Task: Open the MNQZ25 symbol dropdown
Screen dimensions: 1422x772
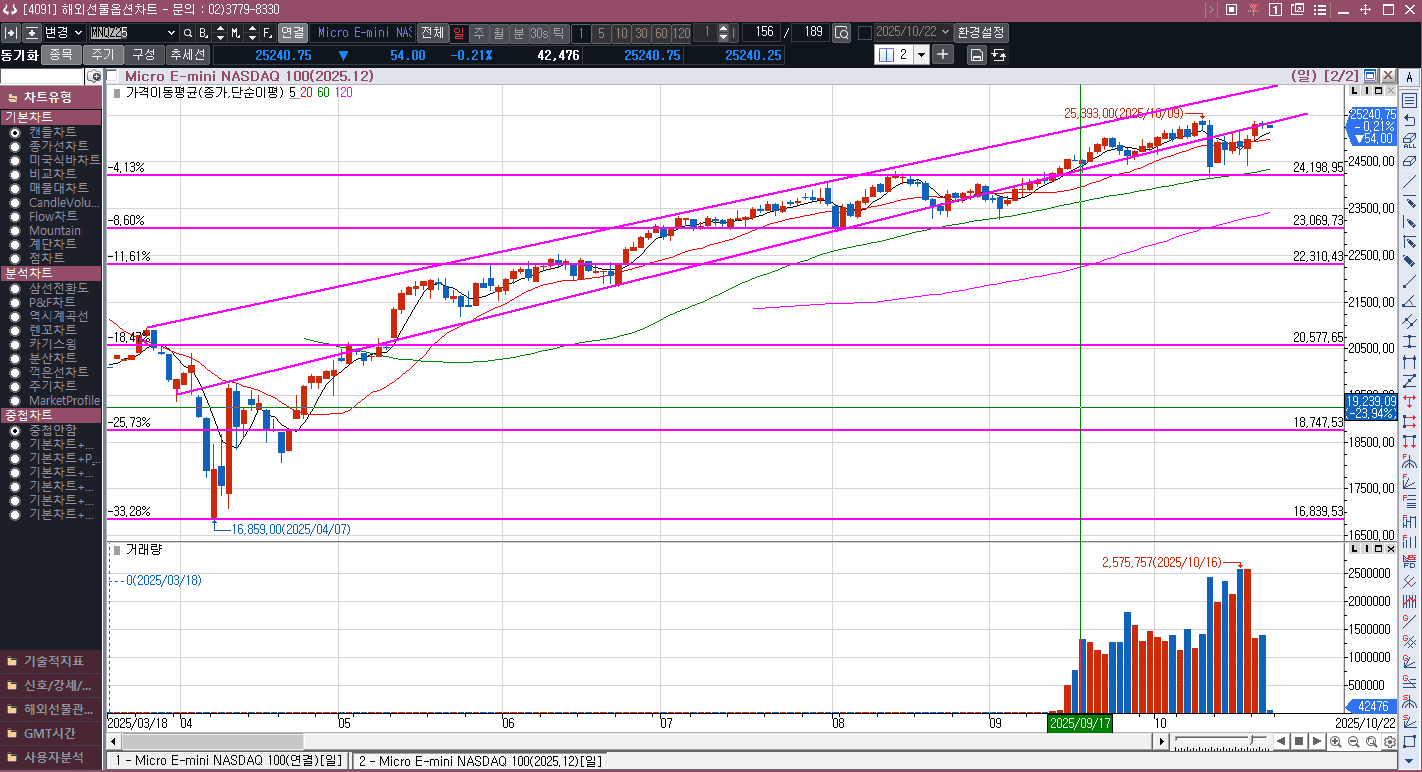Action: 169,33
